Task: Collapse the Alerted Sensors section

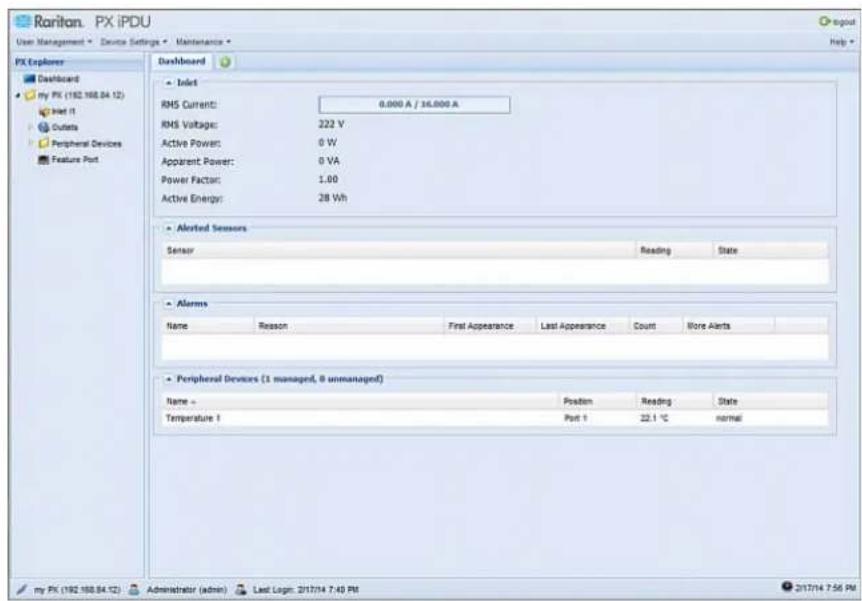Action: pos(169,228)
